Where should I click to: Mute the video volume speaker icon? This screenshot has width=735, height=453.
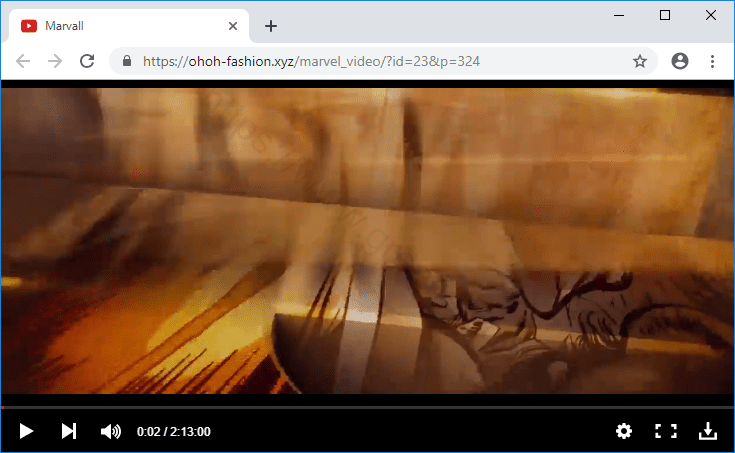tap(110, 431)
